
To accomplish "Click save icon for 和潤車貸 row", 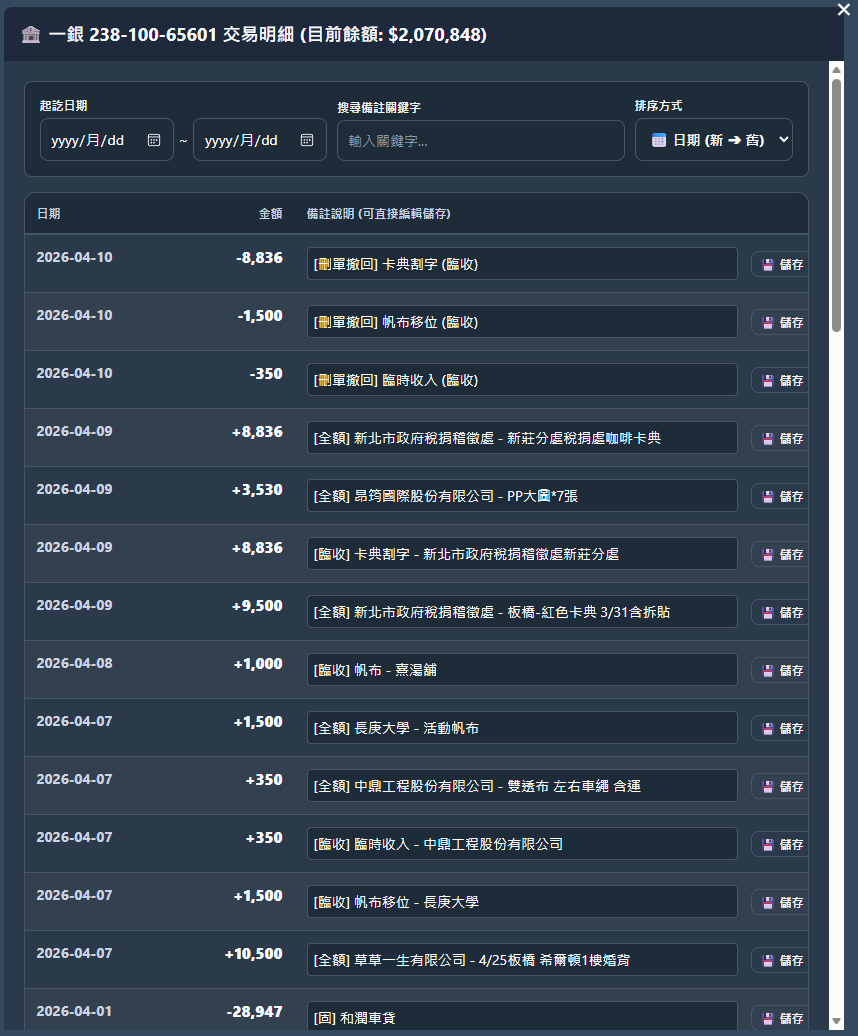I will [768, 1019].
